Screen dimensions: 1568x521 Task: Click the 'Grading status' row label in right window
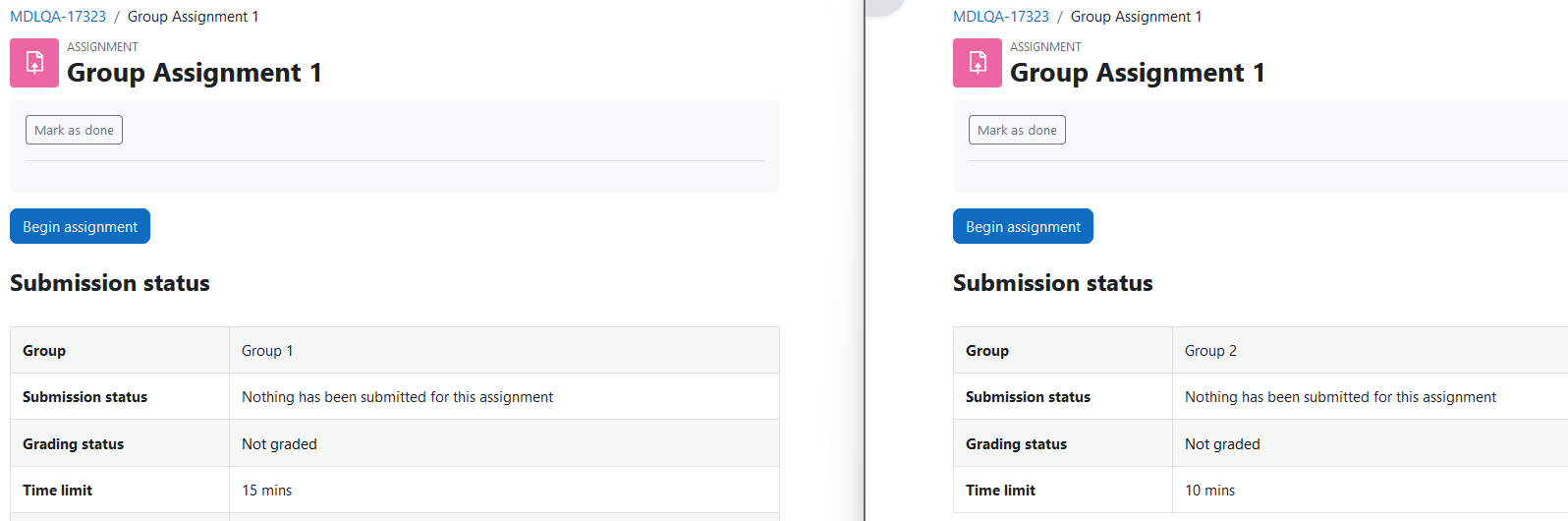(1017, 444)
